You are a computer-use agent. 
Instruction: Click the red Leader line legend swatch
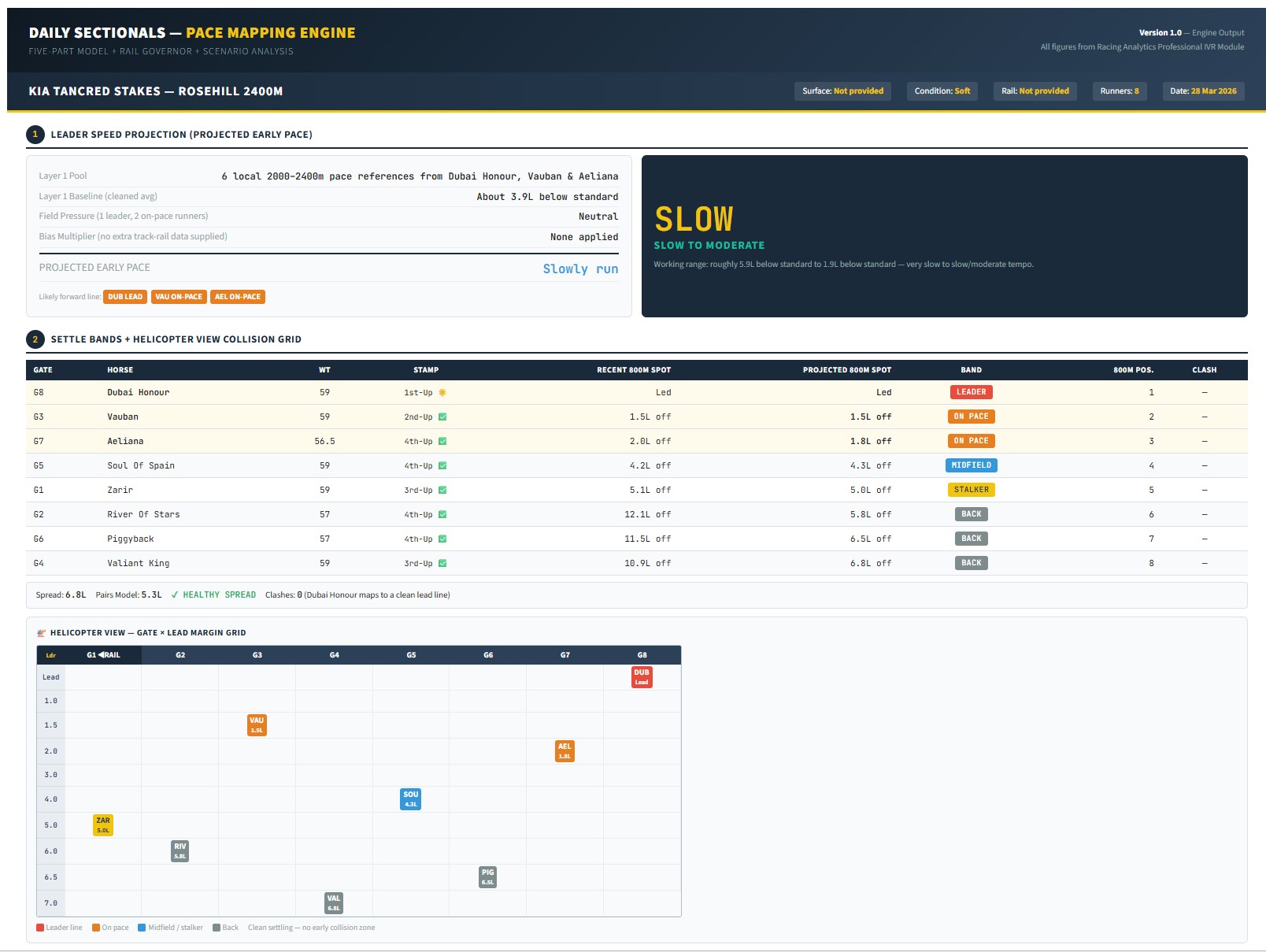point(40,928)
